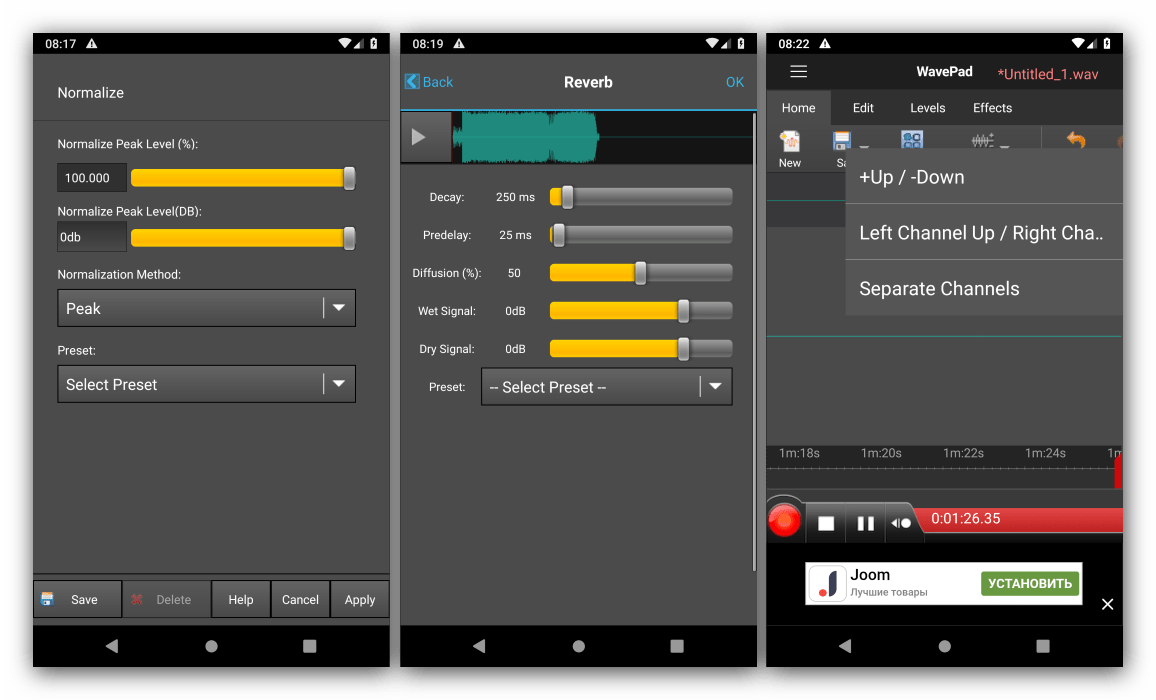Expand the Normalization Method Peak dropdown
This screenshot has width=1156, height=700.
(206, 309)
